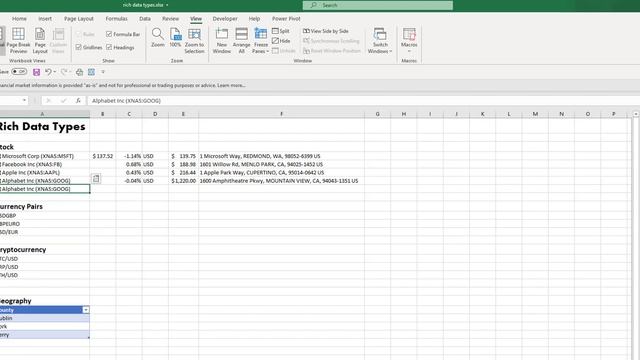Screen dimensions: 640x360
Task: Click the print preview icon in quick access toolbar
Action: tap(79, 72)
